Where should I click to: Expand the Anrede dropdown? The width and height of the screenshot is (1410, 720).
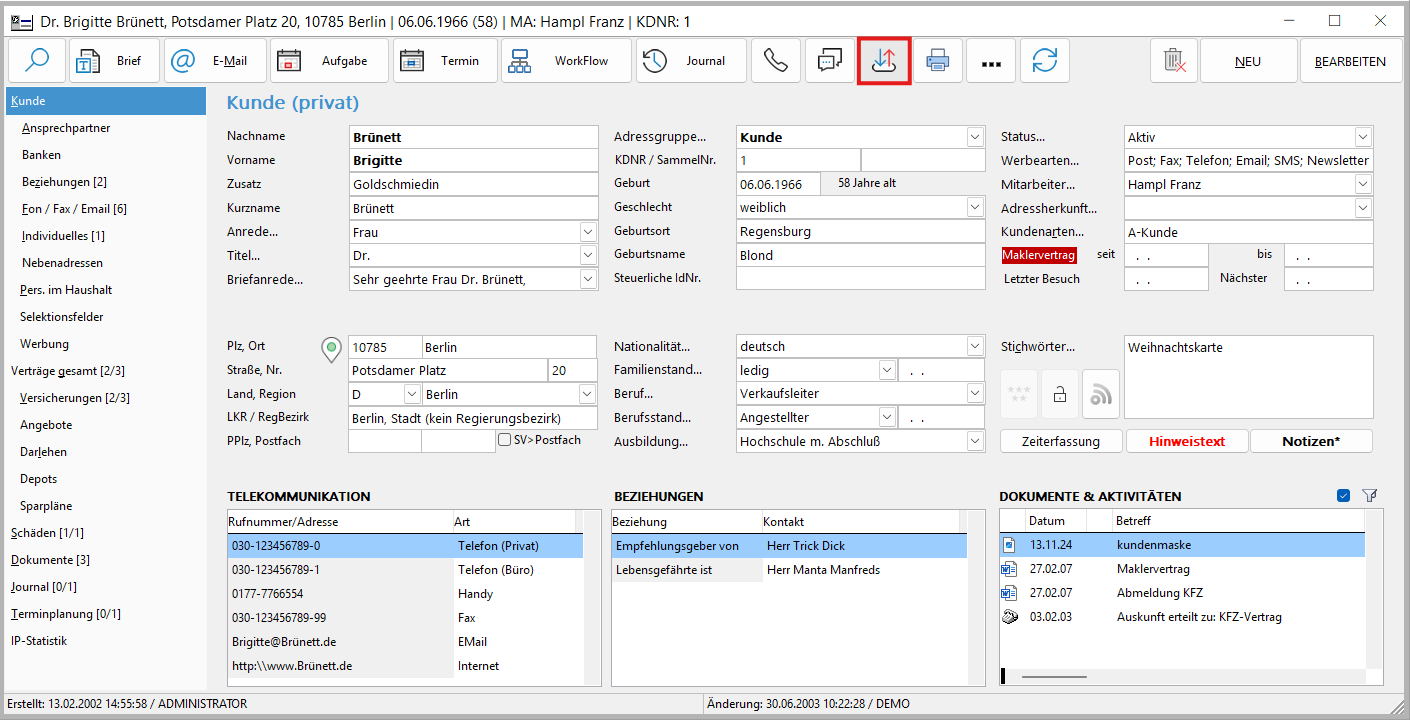[x=587, y=232]
